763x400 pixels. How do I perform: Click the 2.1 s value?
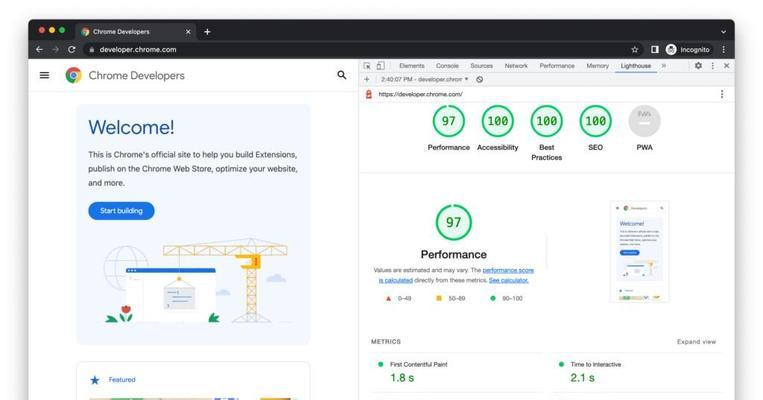click(x=582, y=378)
